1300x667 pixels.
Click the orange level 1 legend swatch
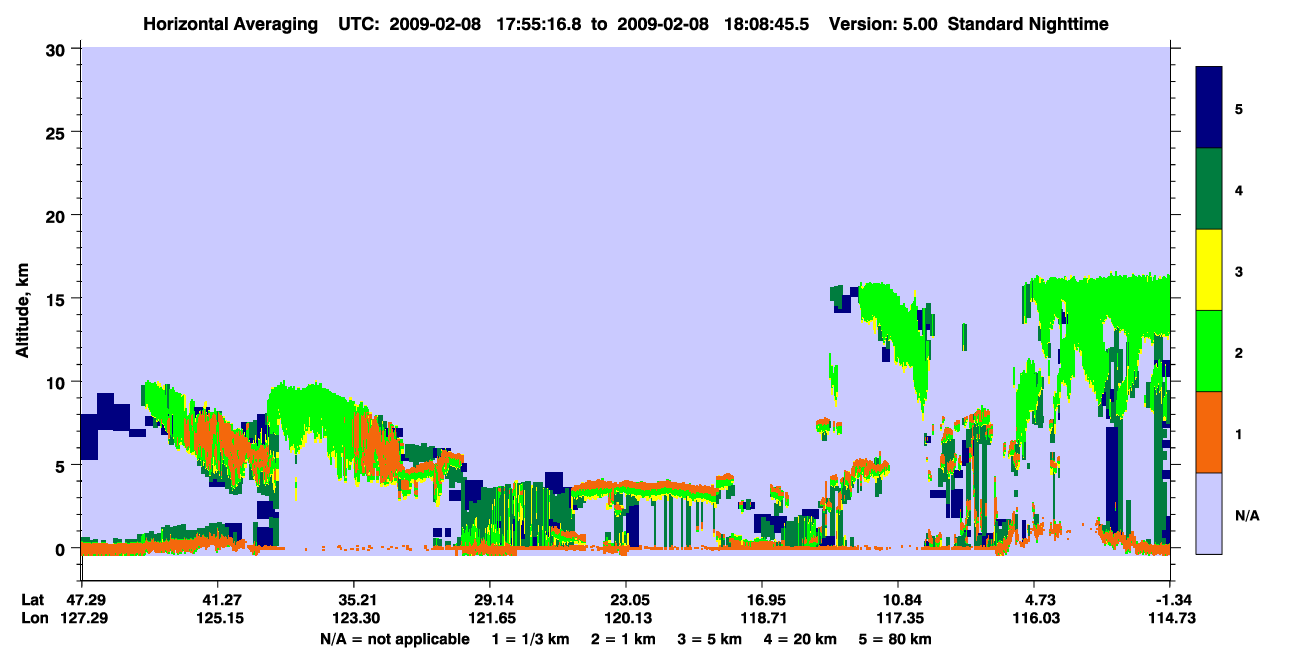tap(1209, 432)
